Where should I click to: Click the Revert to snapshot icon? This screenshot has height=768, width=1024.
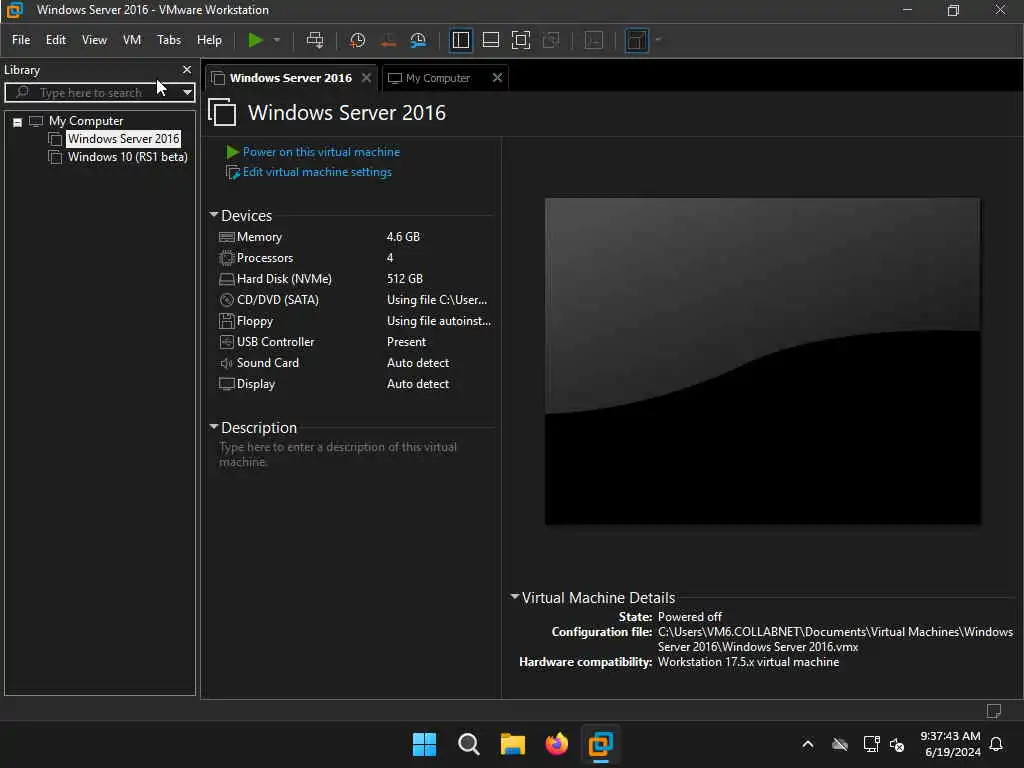click(x=388, y=40)
